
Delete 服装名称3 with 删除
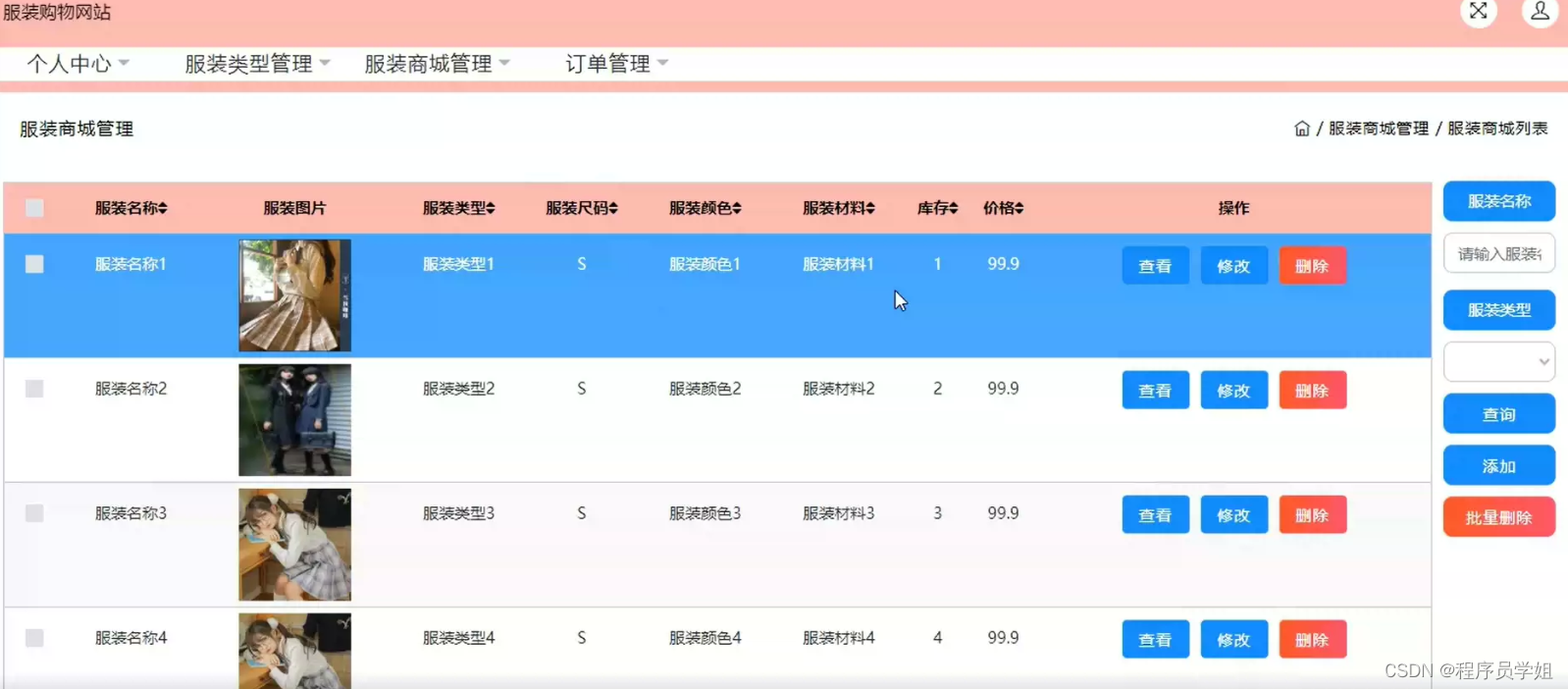click(1312, 515)
